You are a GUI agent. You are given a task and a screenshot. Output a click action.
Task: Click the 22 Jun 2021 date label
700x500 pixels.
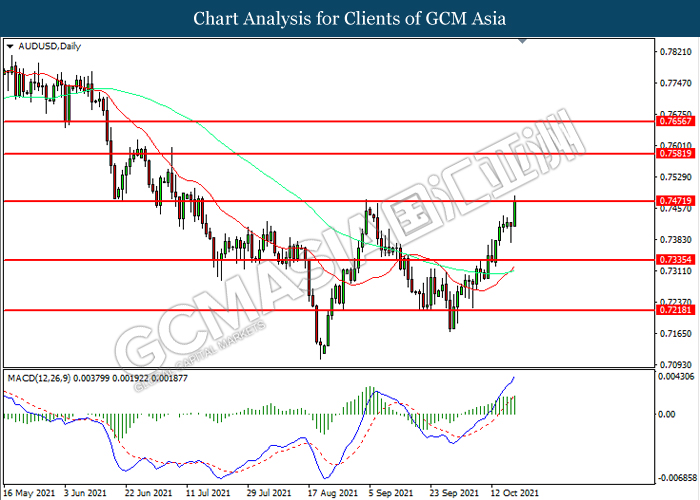point(149,493)
